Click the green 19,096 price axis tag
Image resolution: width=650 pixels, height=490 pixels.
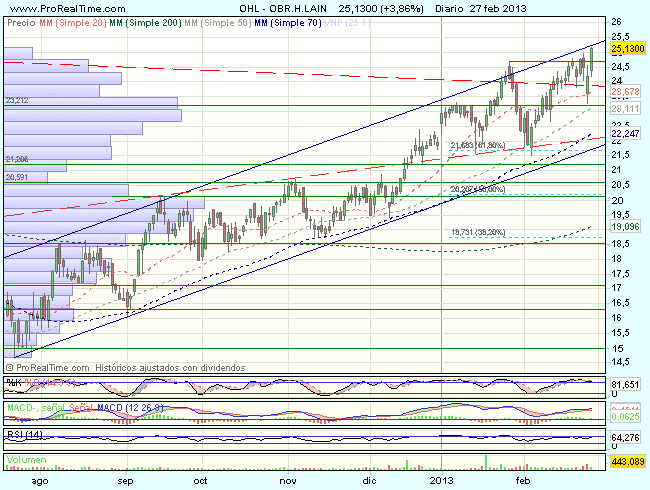624,226
